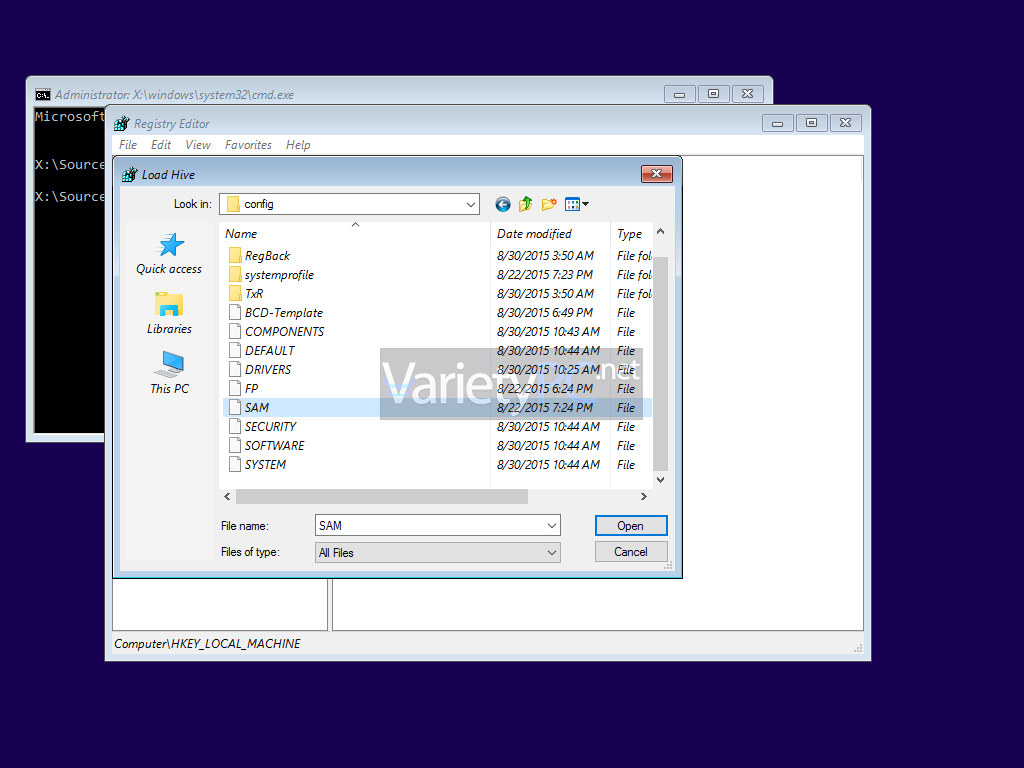Select the BCD-Template file name
The width and height of the screenshot is (1024, 768).
pyautogui.click(x=283, y=313)
